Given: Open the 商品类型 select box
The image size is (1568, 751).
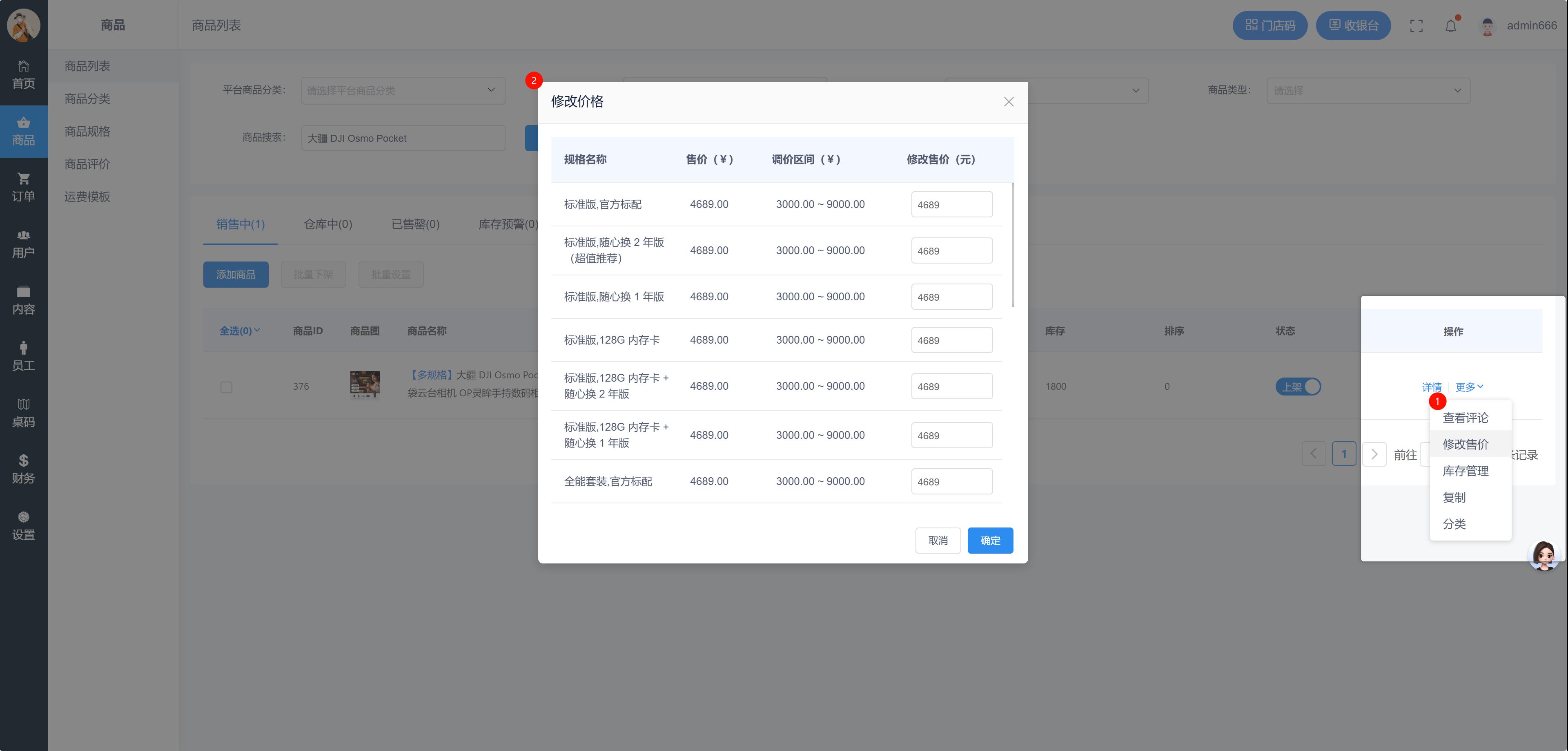Looking at the screenshot, I should click(1368, 90).
